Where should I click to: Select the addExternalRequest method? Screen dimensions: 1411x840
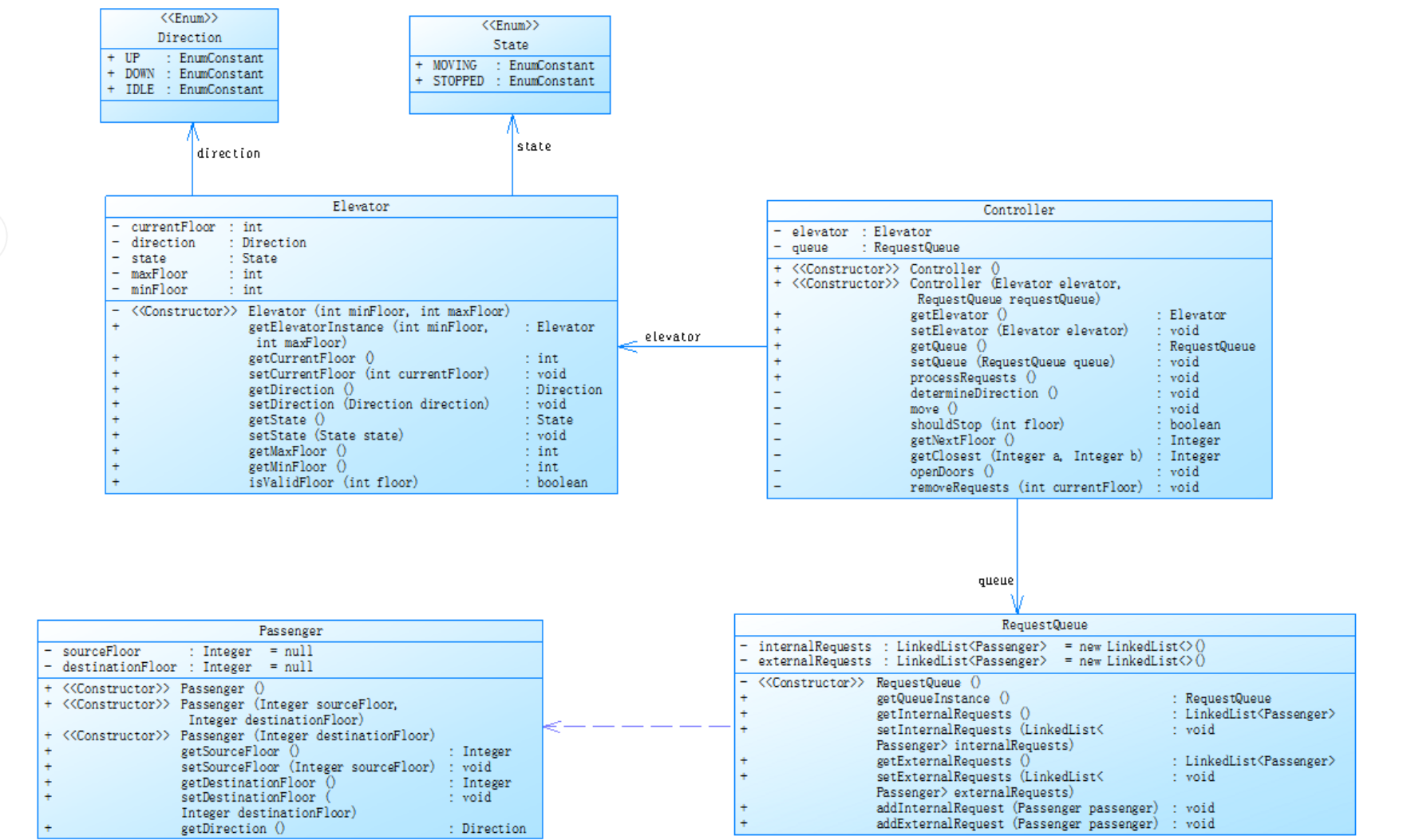[x=978, y=824]
